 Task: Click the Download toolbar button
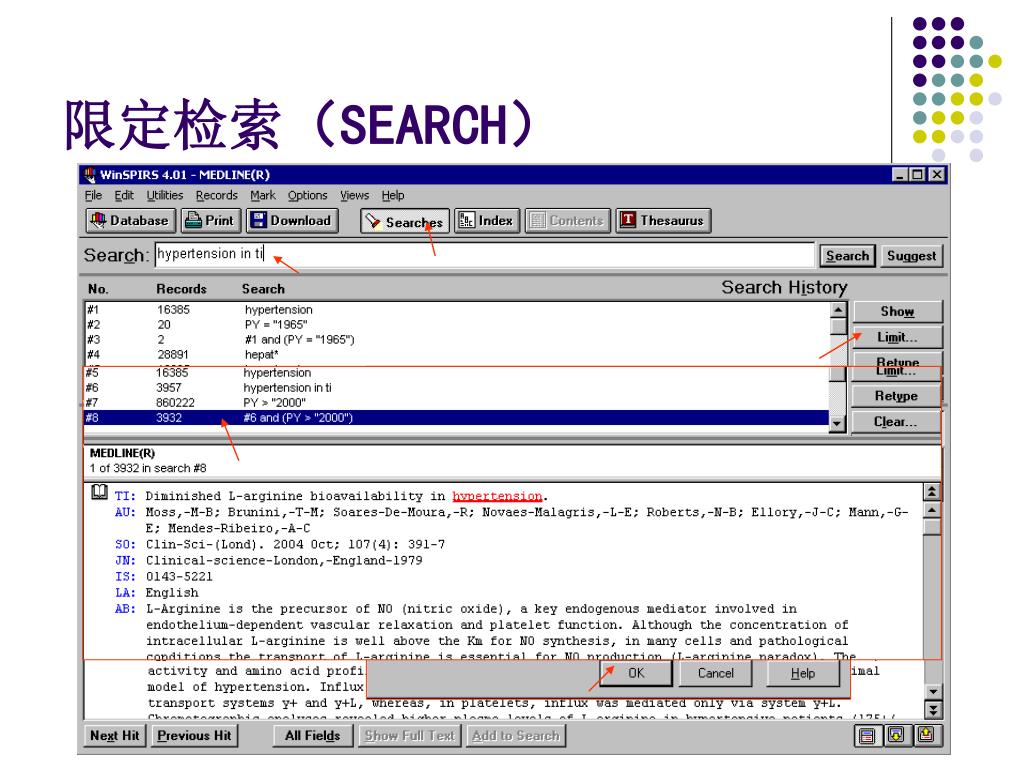[292, 221]
